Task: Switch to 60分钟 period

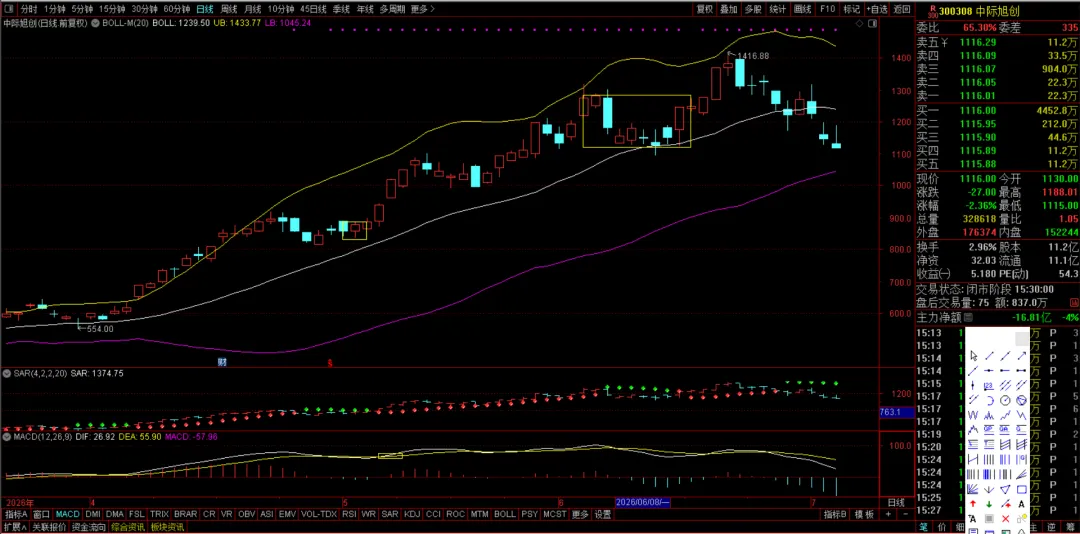Action: click(x=176, y=9)
